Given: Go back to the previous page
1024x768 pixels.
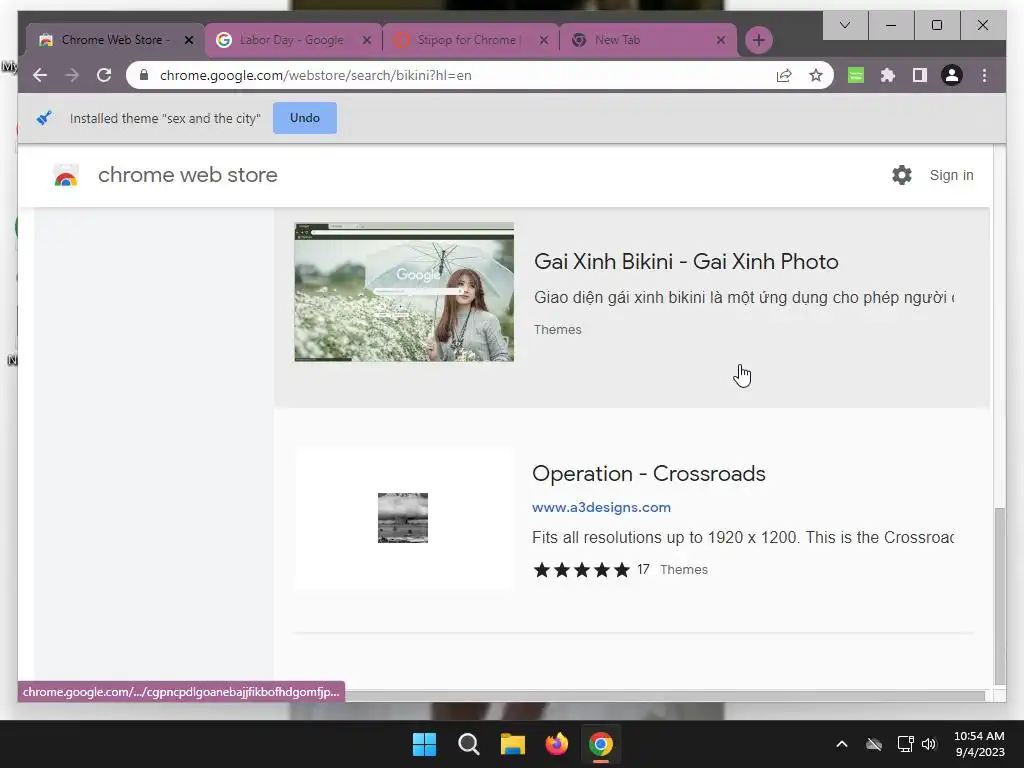Looking at the screenshot, I should [40, 75].
